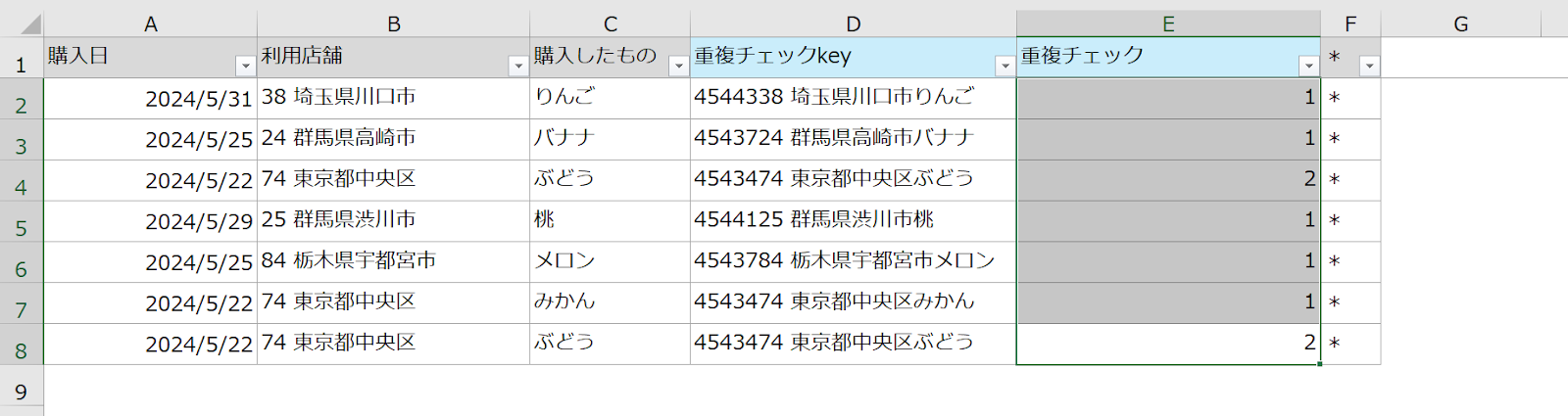Select the 重複チェック value 2 in row 4
Image resolution: width=1568 pixels, height=416 pixels.
pos(1168,181)
